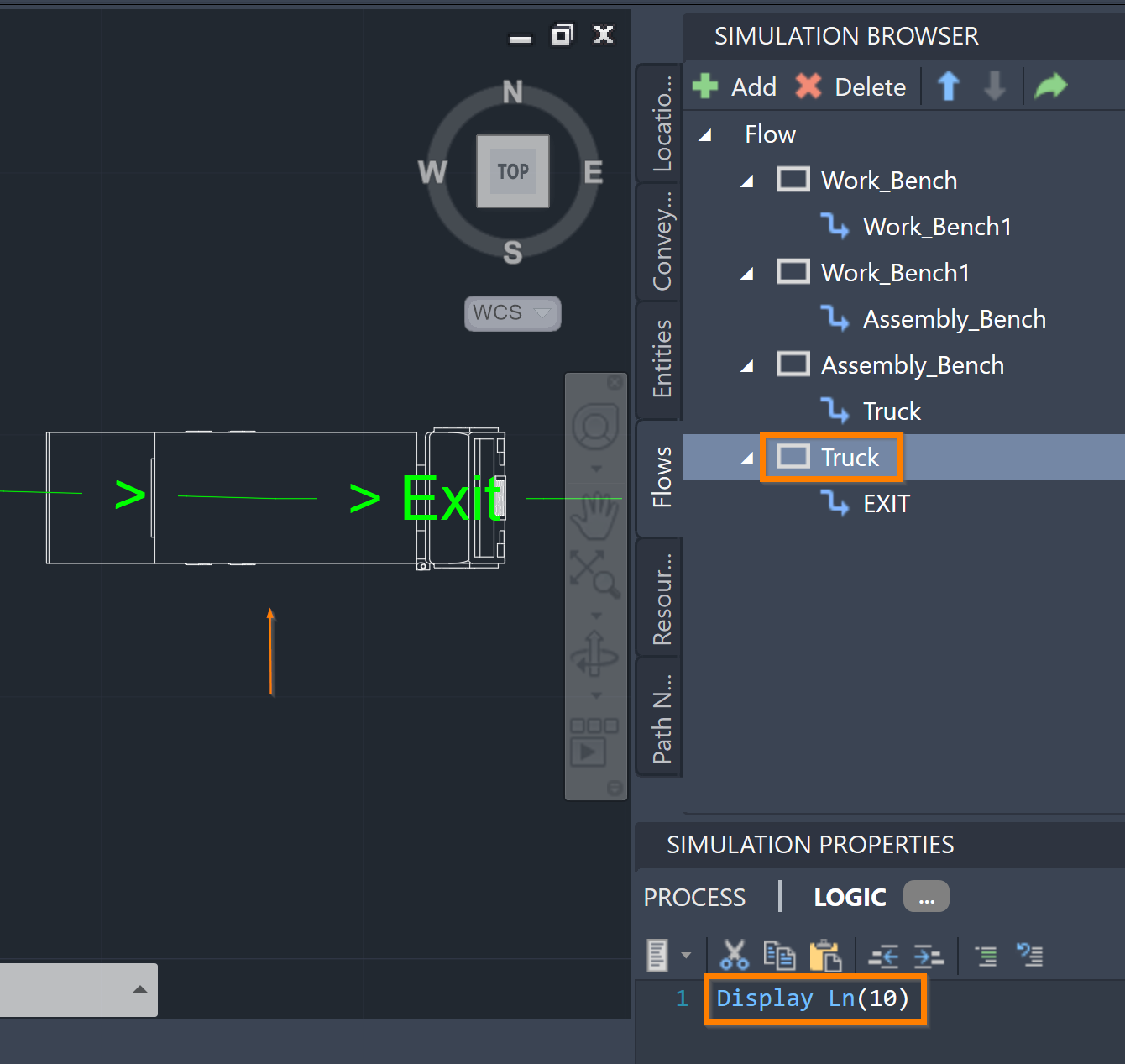Move the selected flow up with the blue arrow
1125x1064 pixels.
tap(948, 86)
